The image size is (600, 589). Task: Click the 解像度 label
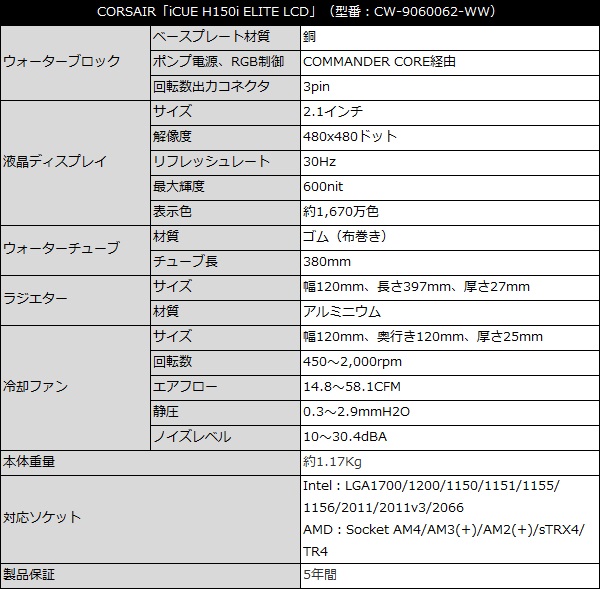tap(172, 136)
